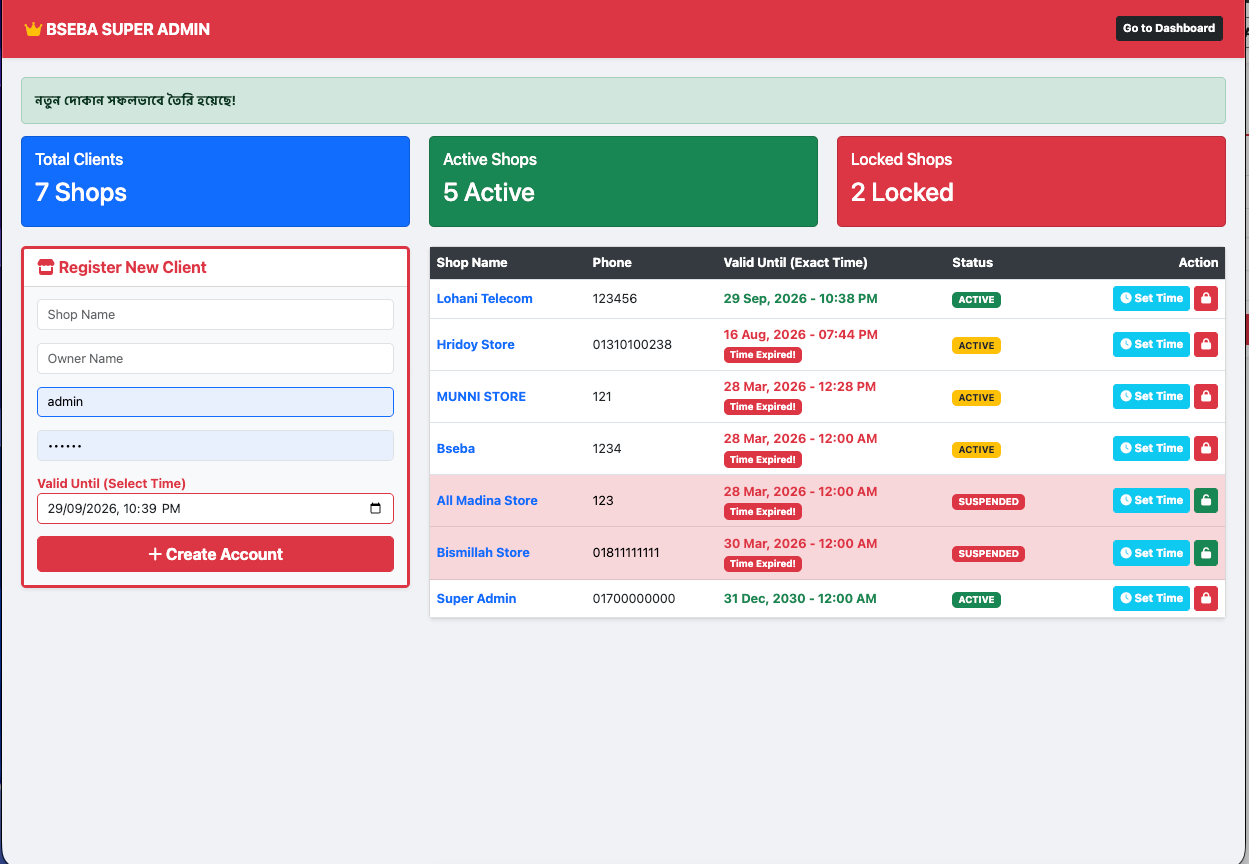Focus the Owner Name input field
The image size is (1249, 864).
pos(215,358)
